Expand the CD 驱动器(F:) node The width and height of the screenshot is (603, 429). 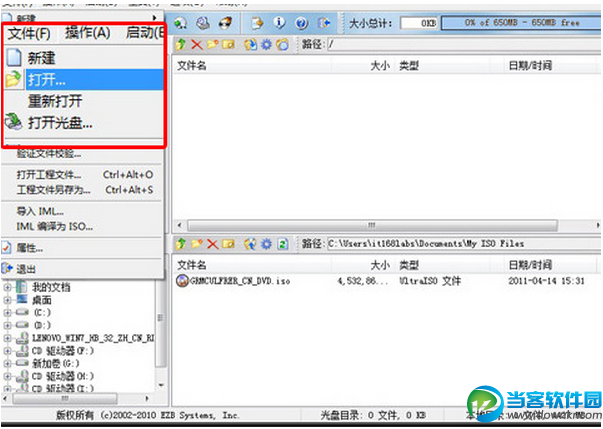tap(7, 351)
